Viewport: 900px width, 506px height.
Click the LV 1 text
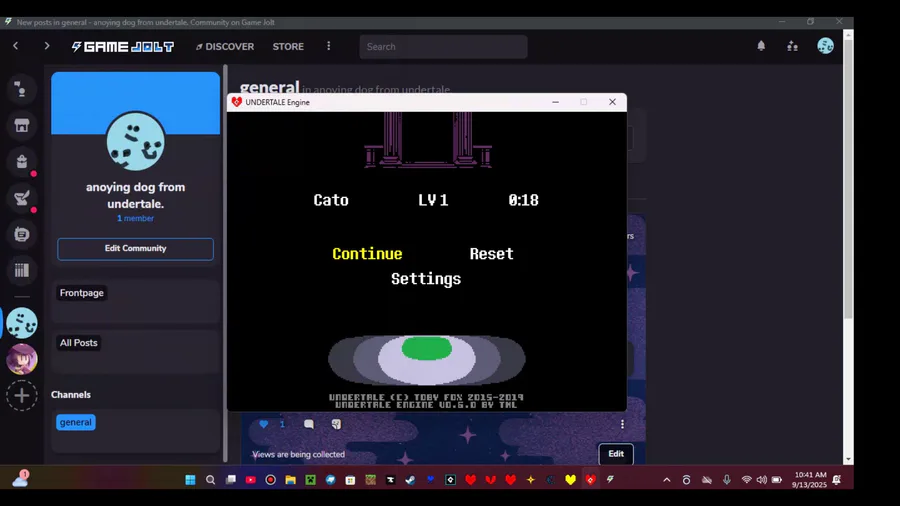[433, 200]
